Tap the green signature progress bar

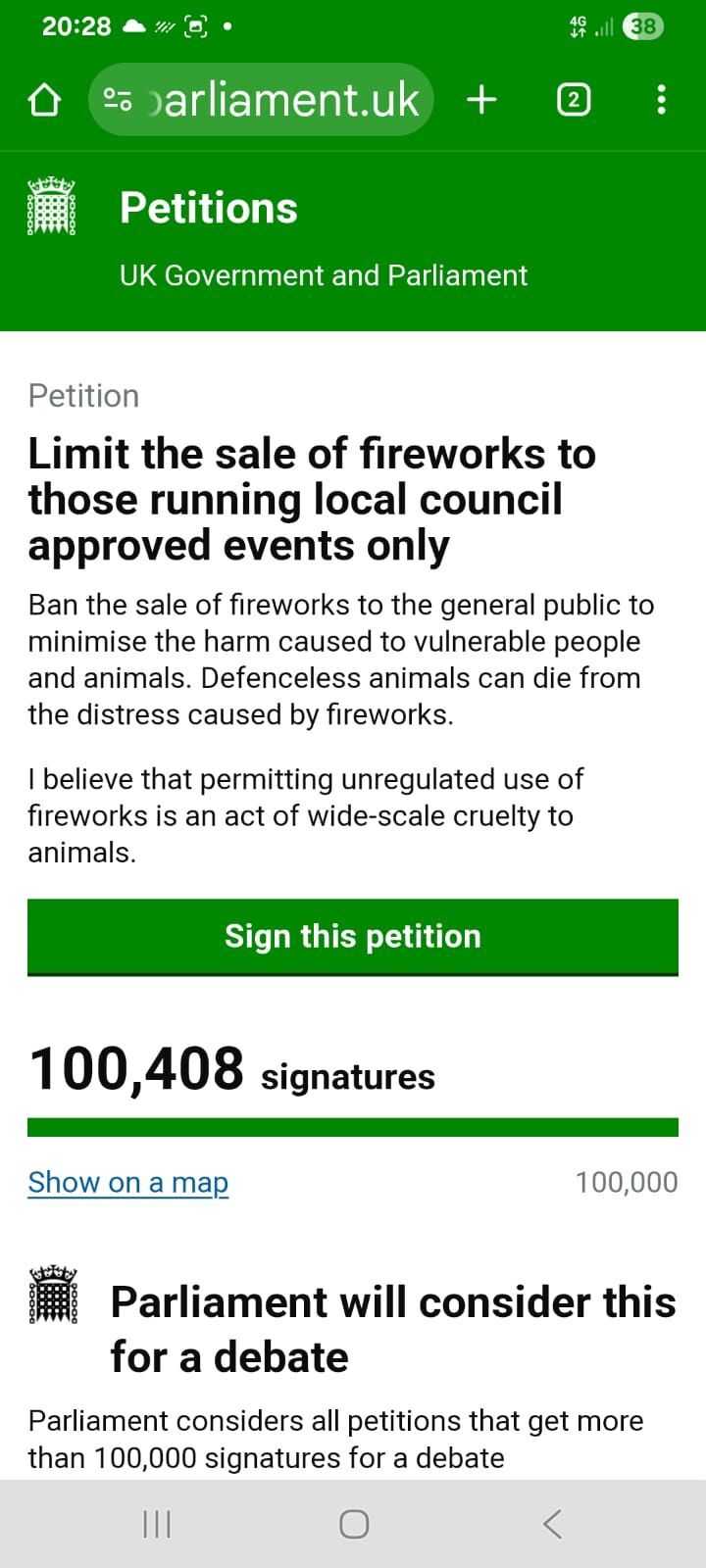click(x=353, y=1127)
